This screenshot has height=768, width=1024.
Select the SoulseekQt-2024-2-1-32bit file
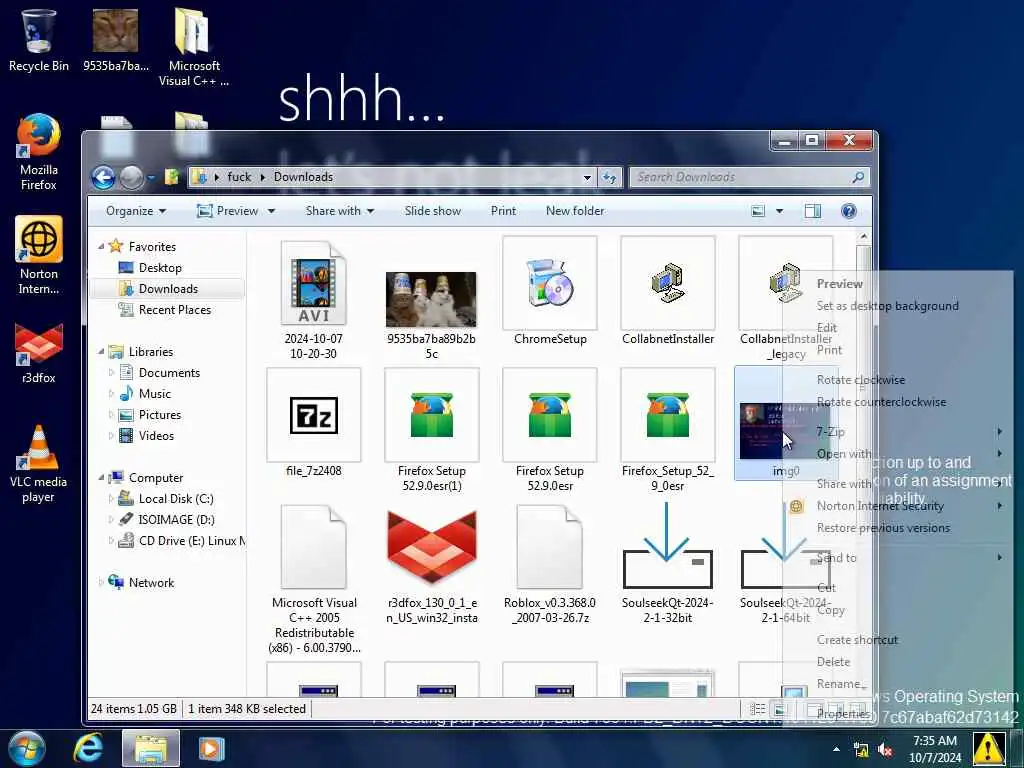tap(667, 565)
